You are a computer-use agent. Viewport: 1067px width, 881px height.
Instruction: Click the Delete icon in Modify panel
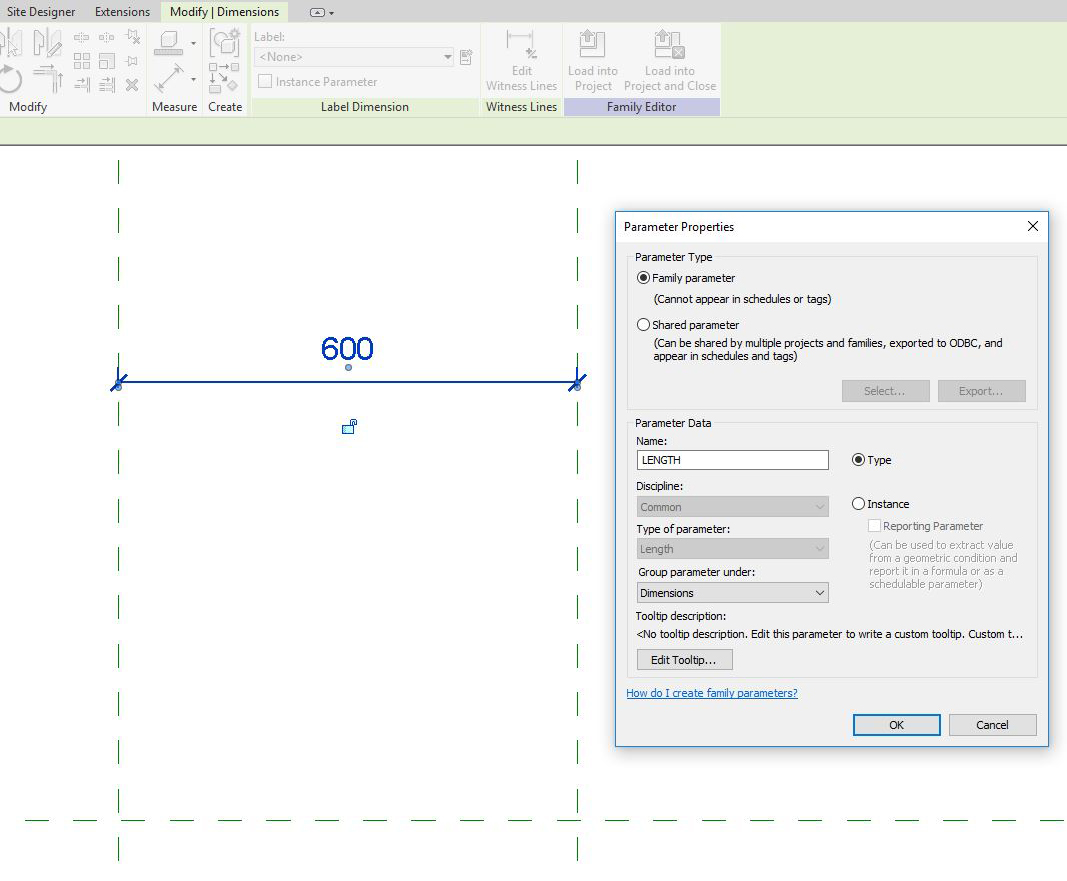click(132, 84)
